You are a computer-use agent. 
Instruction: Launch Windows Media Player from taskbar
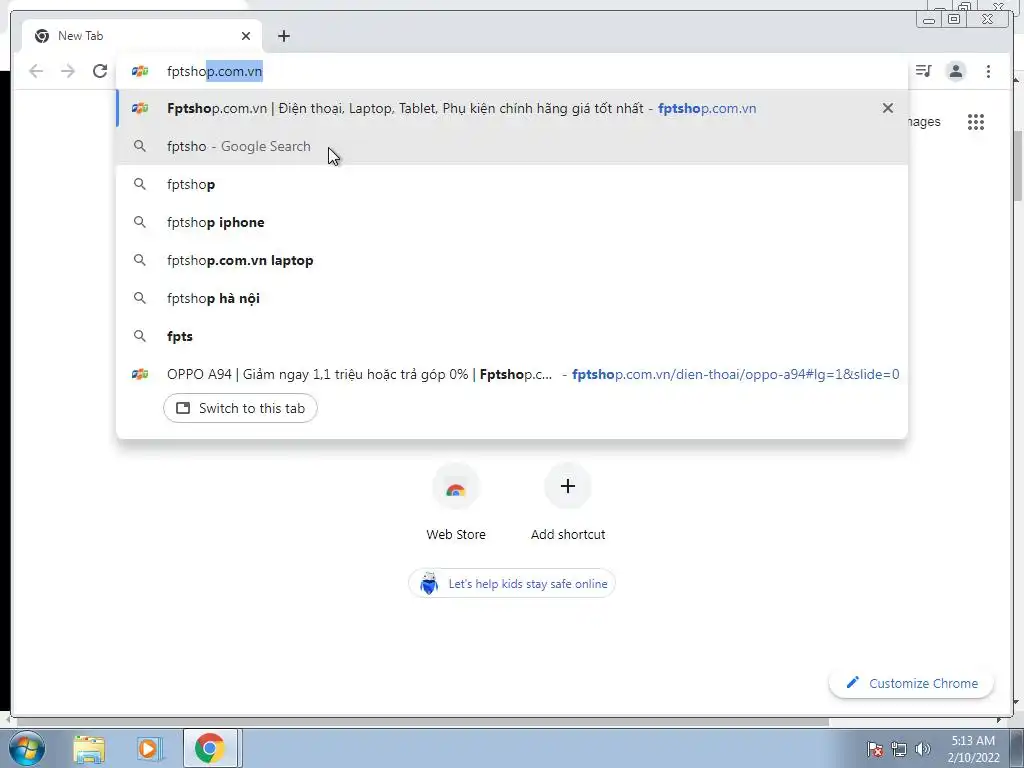[x=149, y=749]
